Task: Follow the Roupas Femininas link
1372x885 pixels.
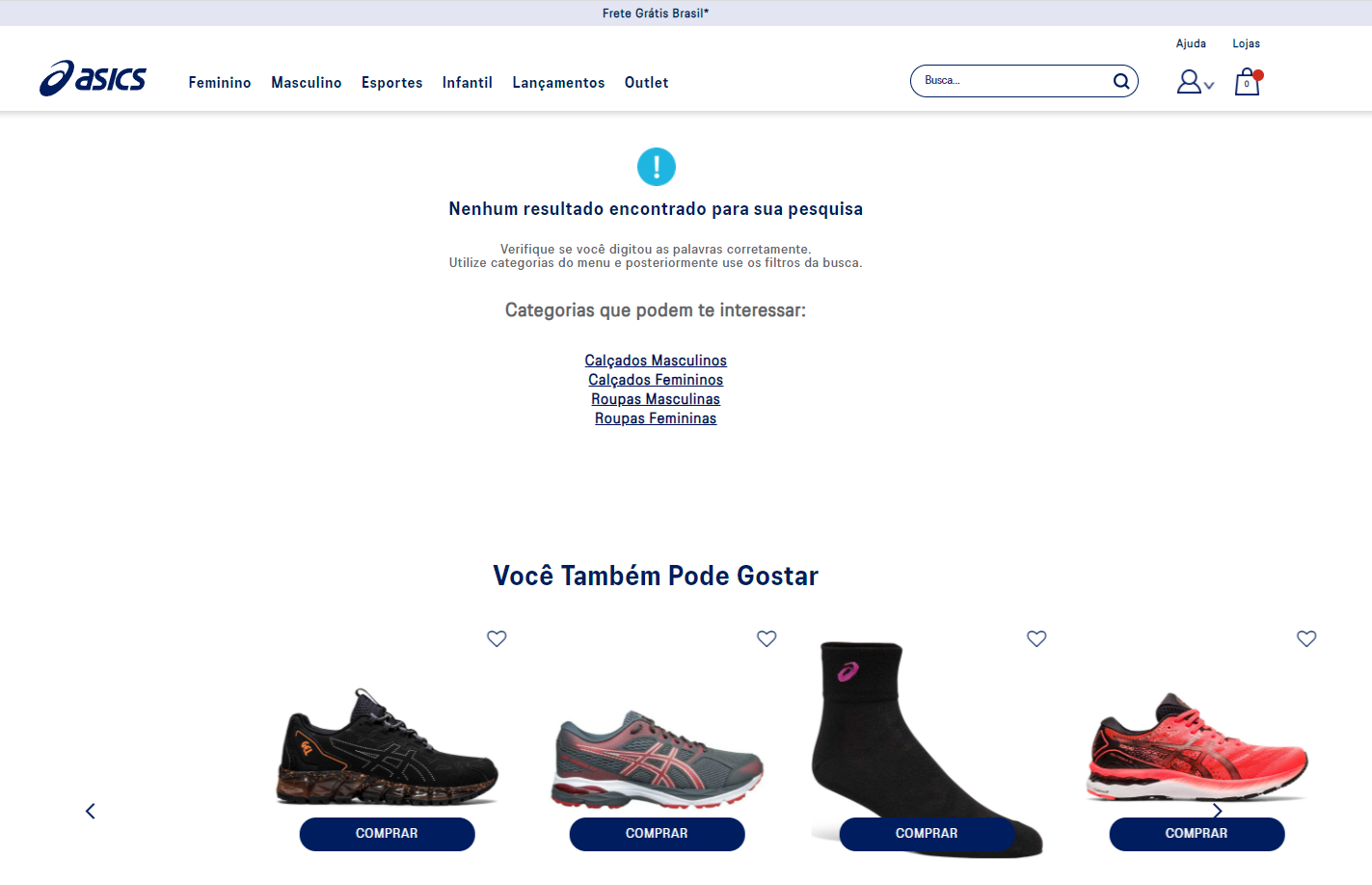Action: tap(656, 418)
